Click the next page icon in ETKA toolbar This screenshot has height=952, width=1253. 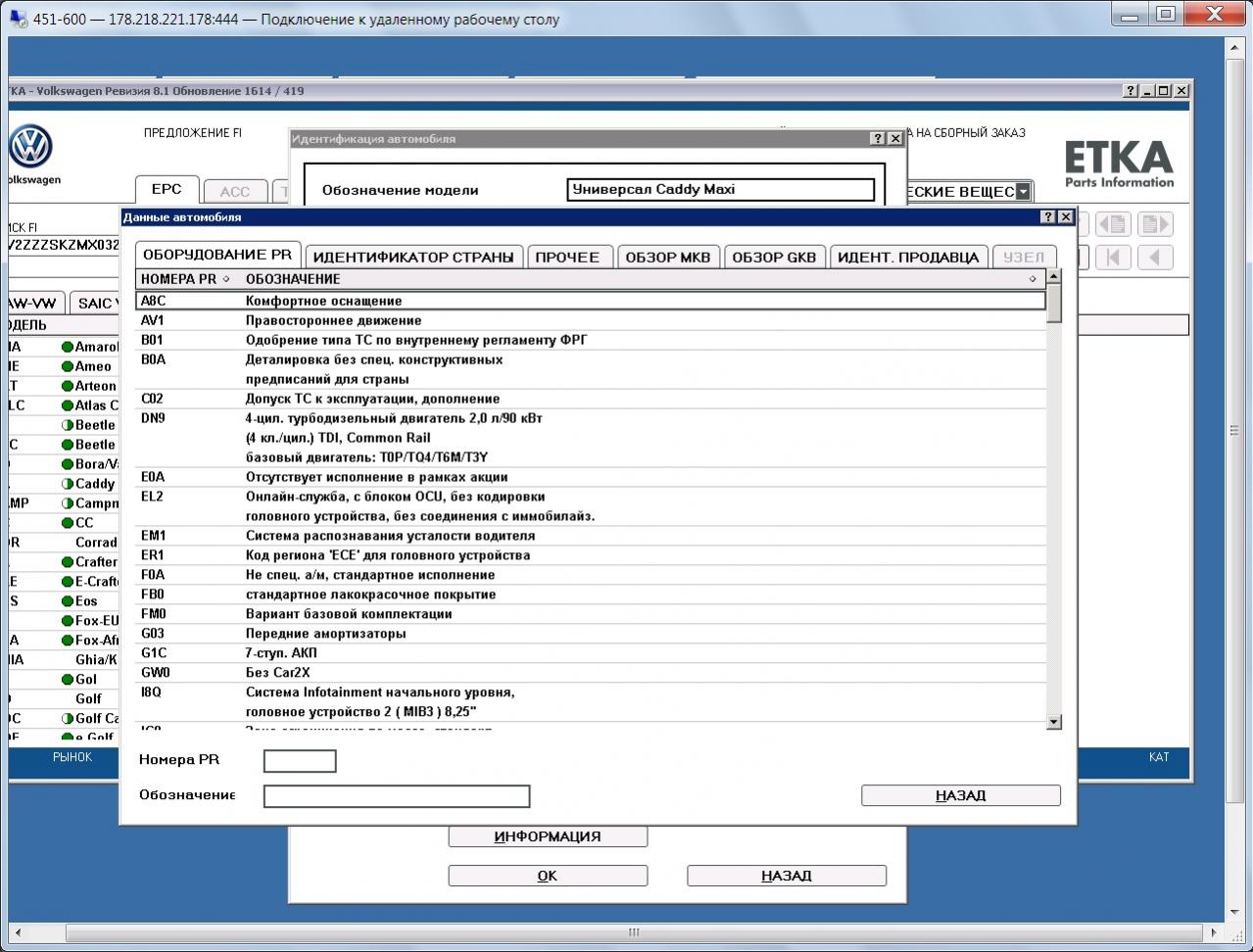[1155, 224]
